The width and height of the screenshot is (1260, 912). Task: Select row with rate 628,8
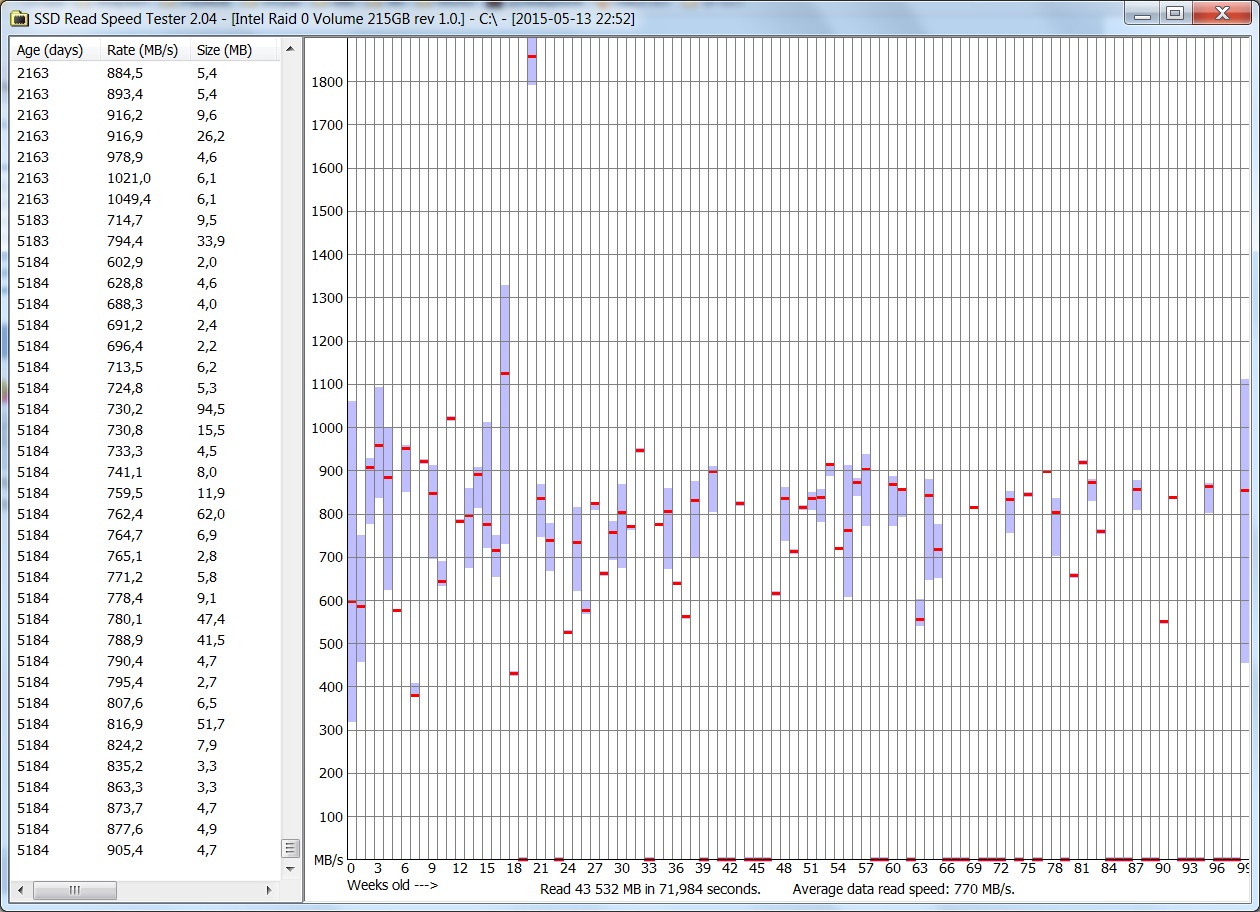(x=144, y=283)
